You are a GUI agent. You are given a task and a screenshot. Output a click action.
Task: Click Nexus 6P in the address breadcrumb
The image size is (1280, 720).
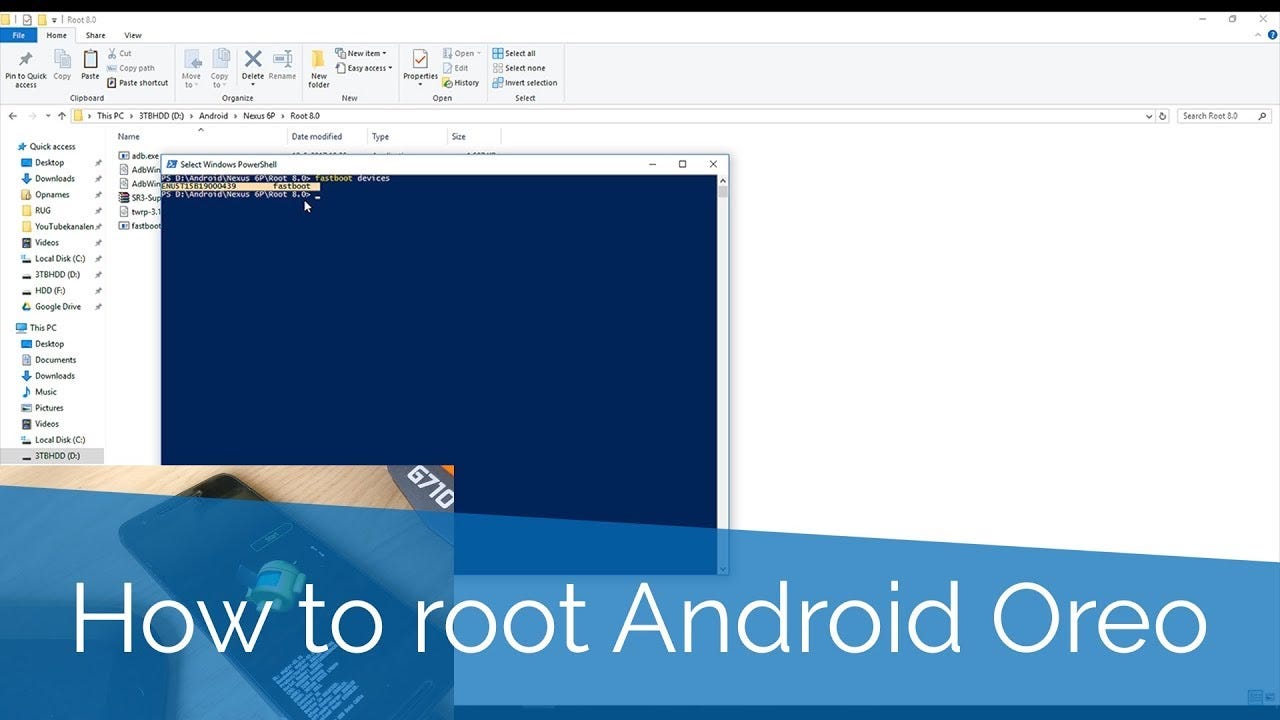(x=260, y=116)
